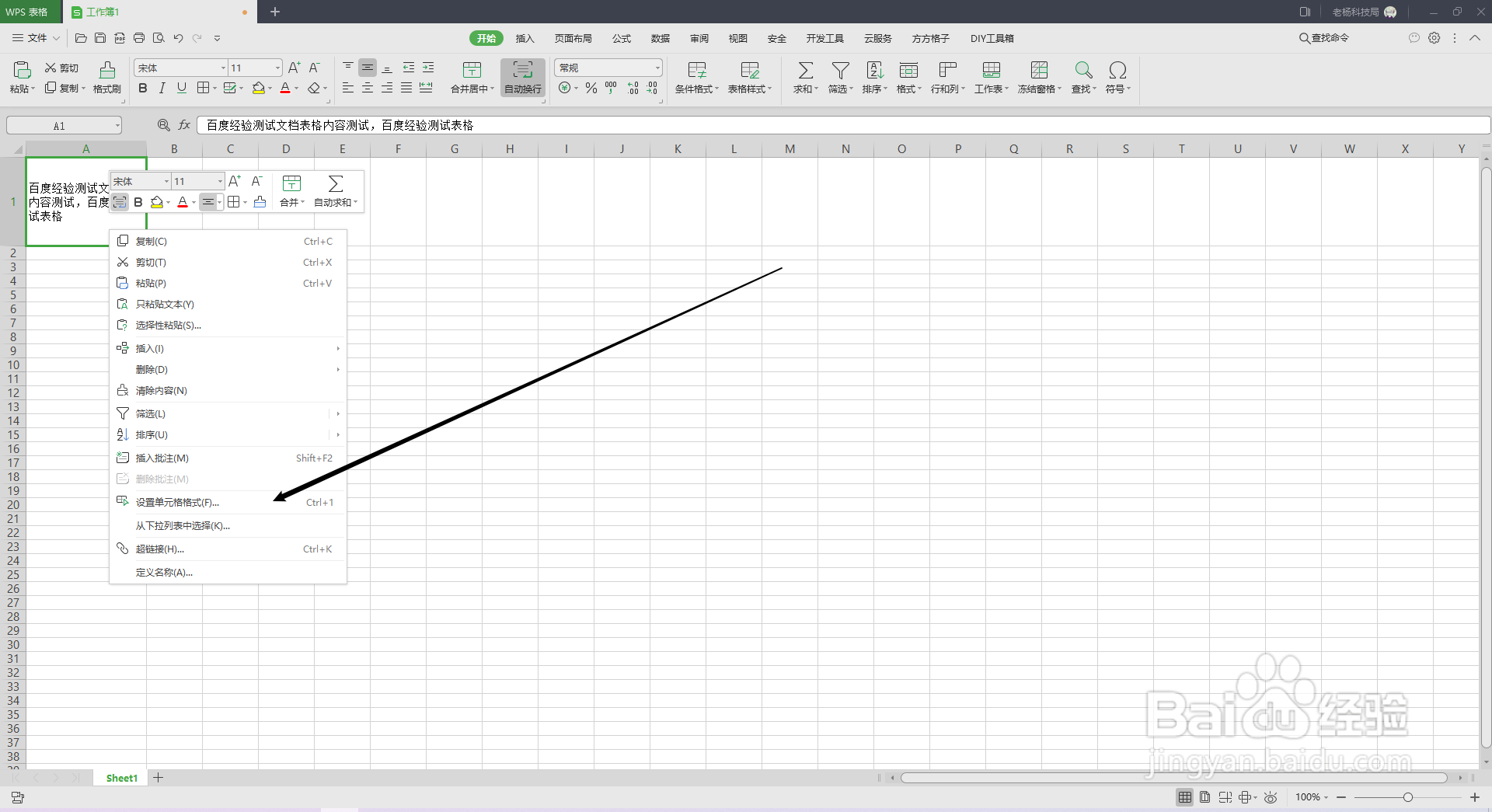Increase font size with the A+ icon
Screen dimensions: 1492x812
pos(294,68)
